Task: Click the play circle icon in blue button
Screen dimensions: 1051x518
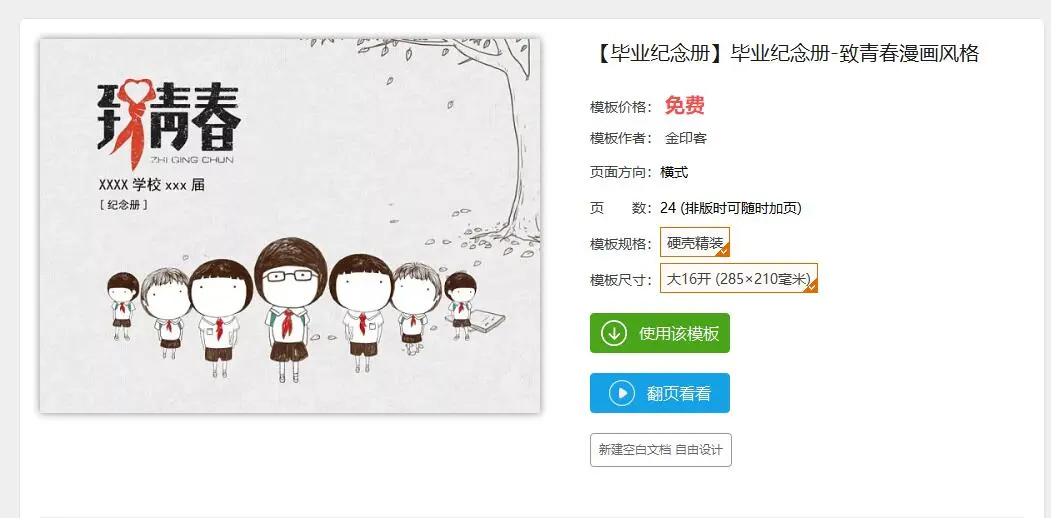Action: (622, 393)
